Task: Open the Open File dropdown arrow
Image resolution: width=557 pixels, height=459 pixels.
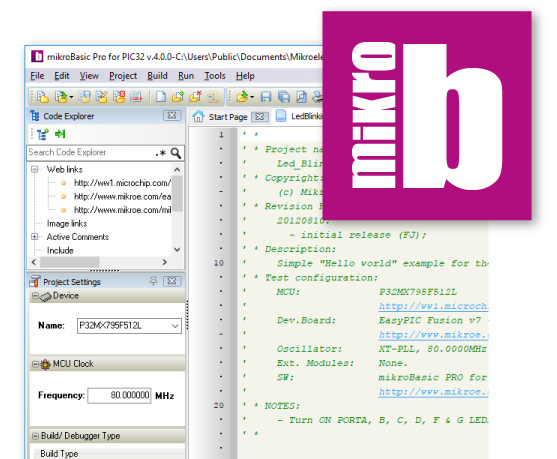Action: click(252, 97)
